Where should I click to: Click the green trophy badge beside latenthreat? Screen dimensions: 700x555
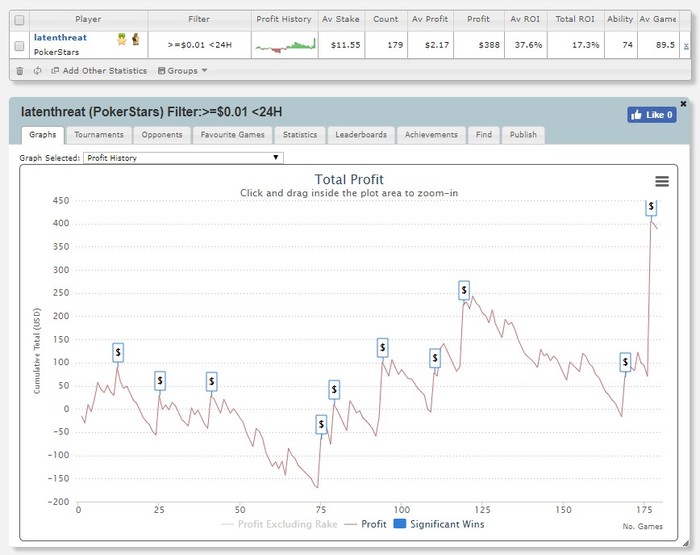pos(122,39)
